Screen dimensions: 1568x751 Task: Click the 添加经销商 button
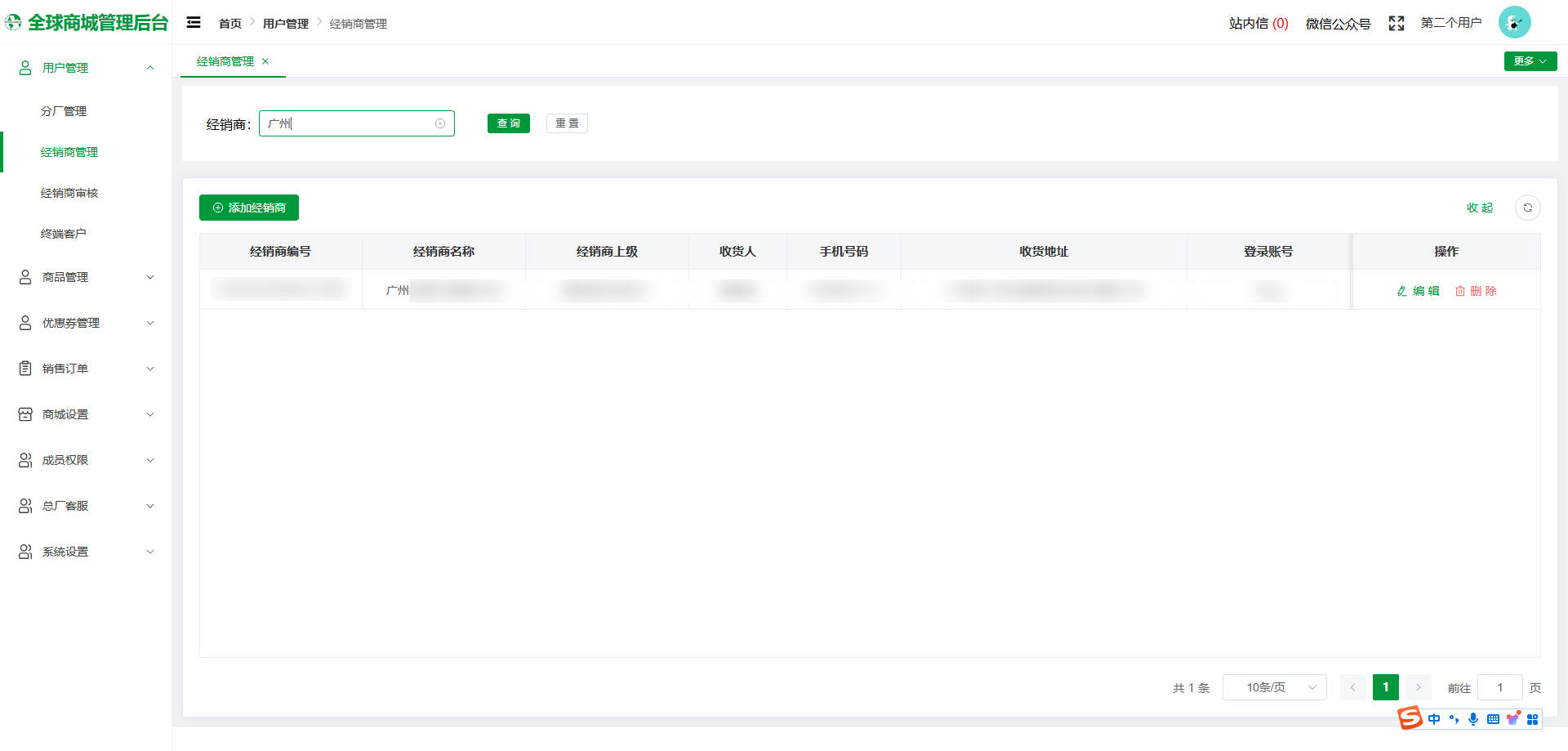[x=249, y=208]
